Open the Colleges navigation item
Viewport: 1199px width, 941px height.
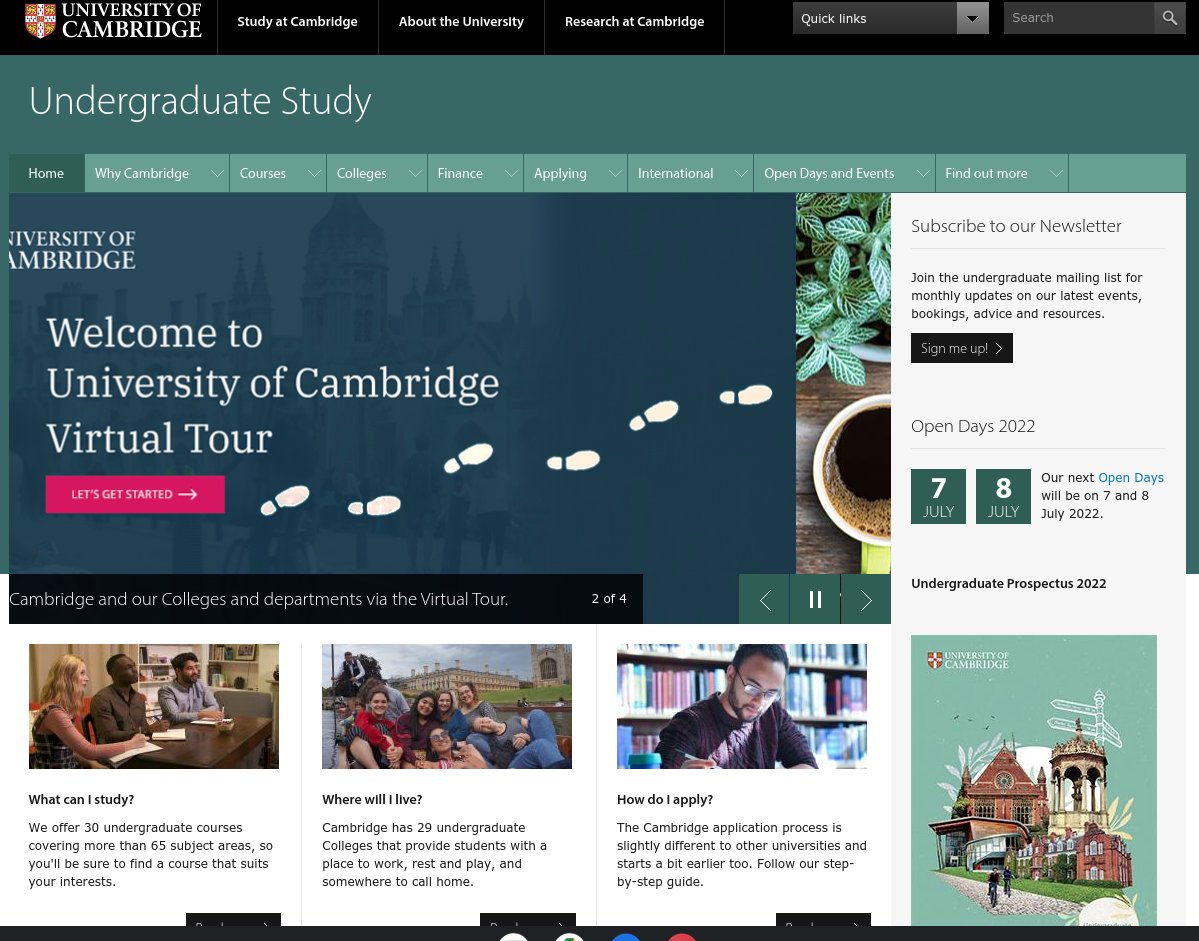[361, 174]
